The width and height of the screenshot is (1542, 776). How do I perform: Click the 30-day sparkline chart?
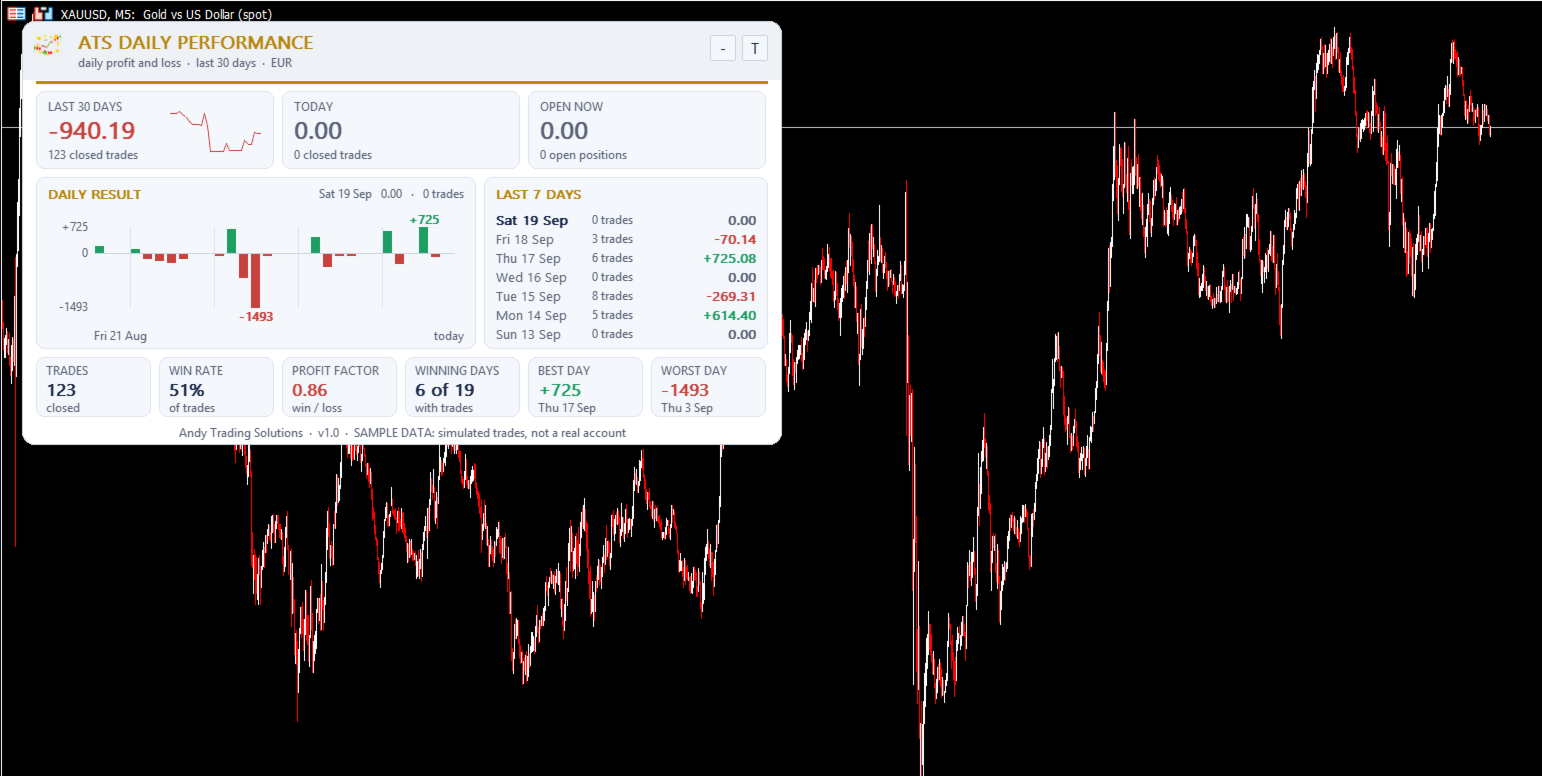[215, 130]
